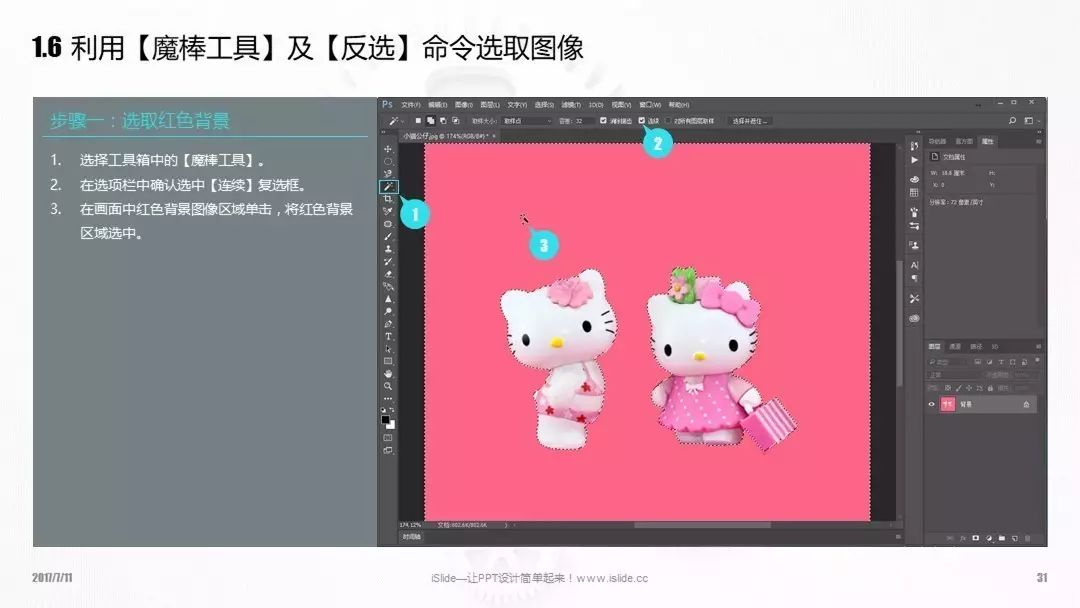The width and height of the screenshot is (1080, 608).
Task: Click the 容差 tolerance input field
Action: 585,120
